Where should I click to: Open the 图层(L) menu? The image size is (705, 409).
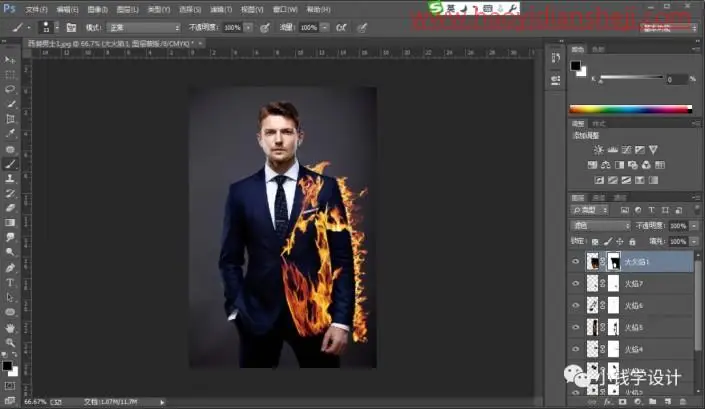(x=127, y=9)
